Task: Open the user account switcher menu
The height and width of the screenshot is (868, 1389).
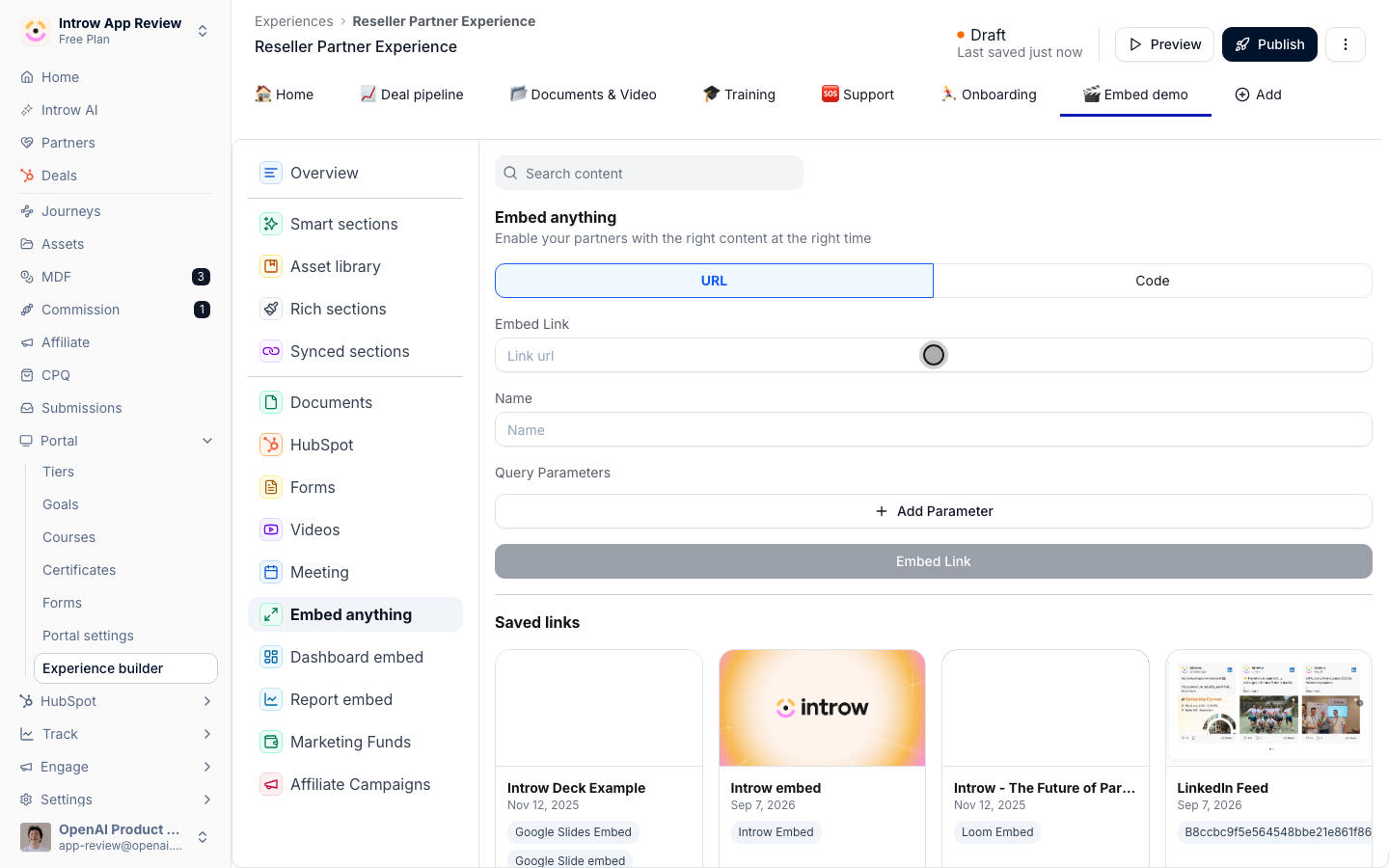Action: pos(203,837)
